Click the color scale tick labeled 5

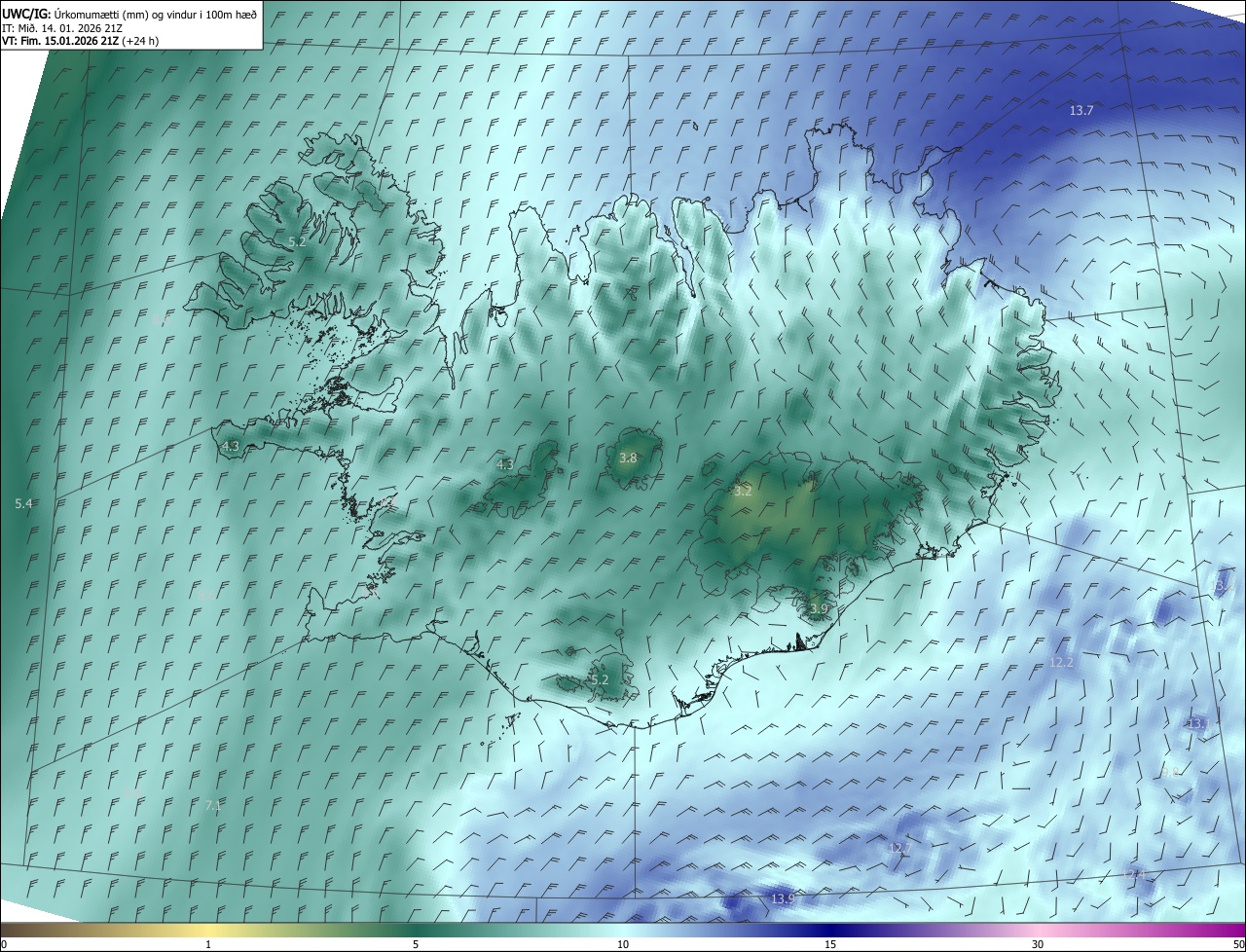coord(416,944)
